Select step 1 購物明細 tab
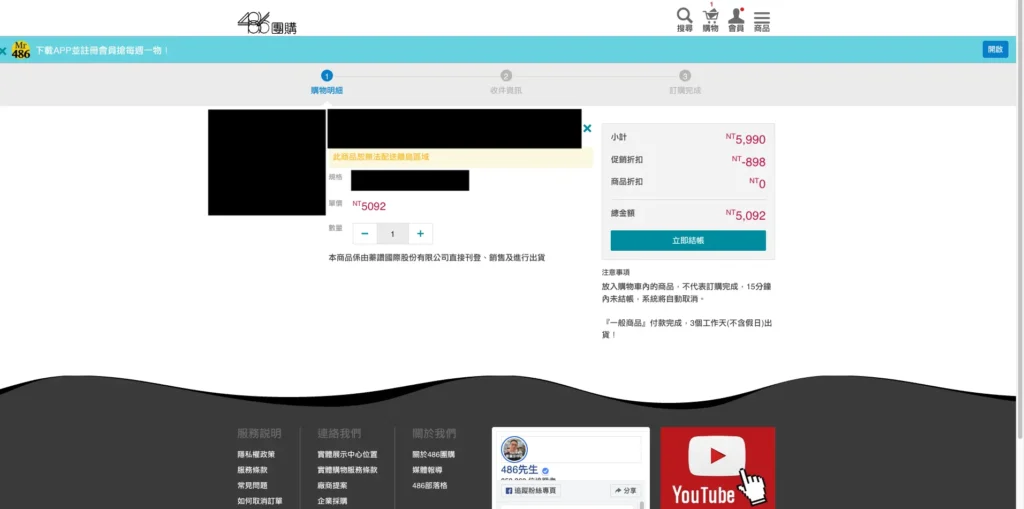Image resolution: width=1024 pixels, height=509 pixels. [327, 83]
